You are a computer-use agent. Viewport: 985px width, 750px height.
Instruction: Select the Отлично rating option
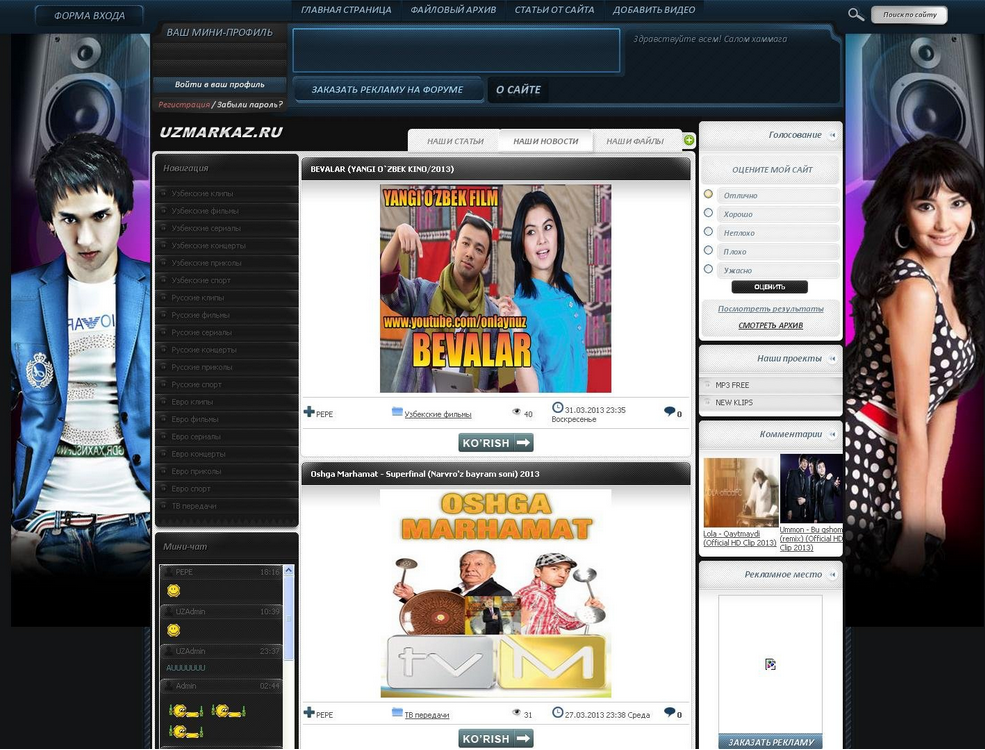[x=709, y=194]
